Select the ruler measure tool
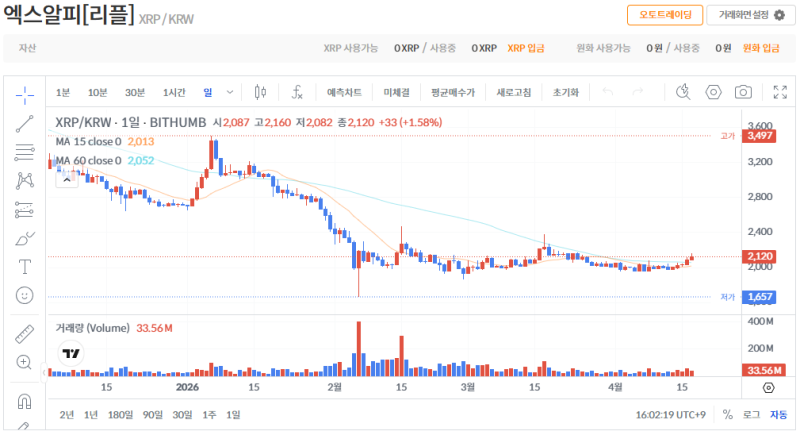 [24, 334]
